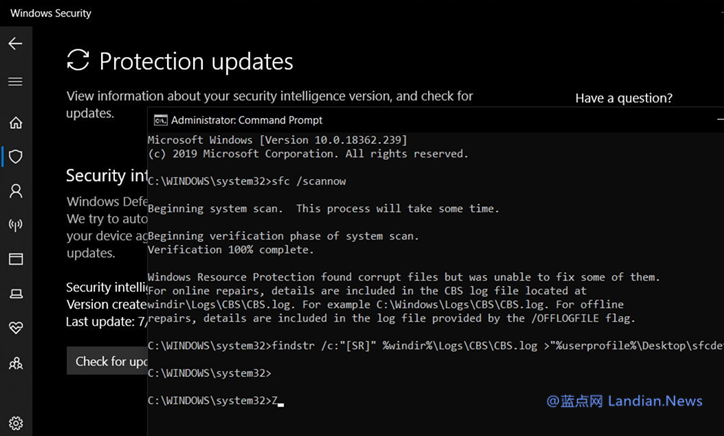Open Device security laptop icon
This screenshot has height=436, width=724.
pos(15,294)
